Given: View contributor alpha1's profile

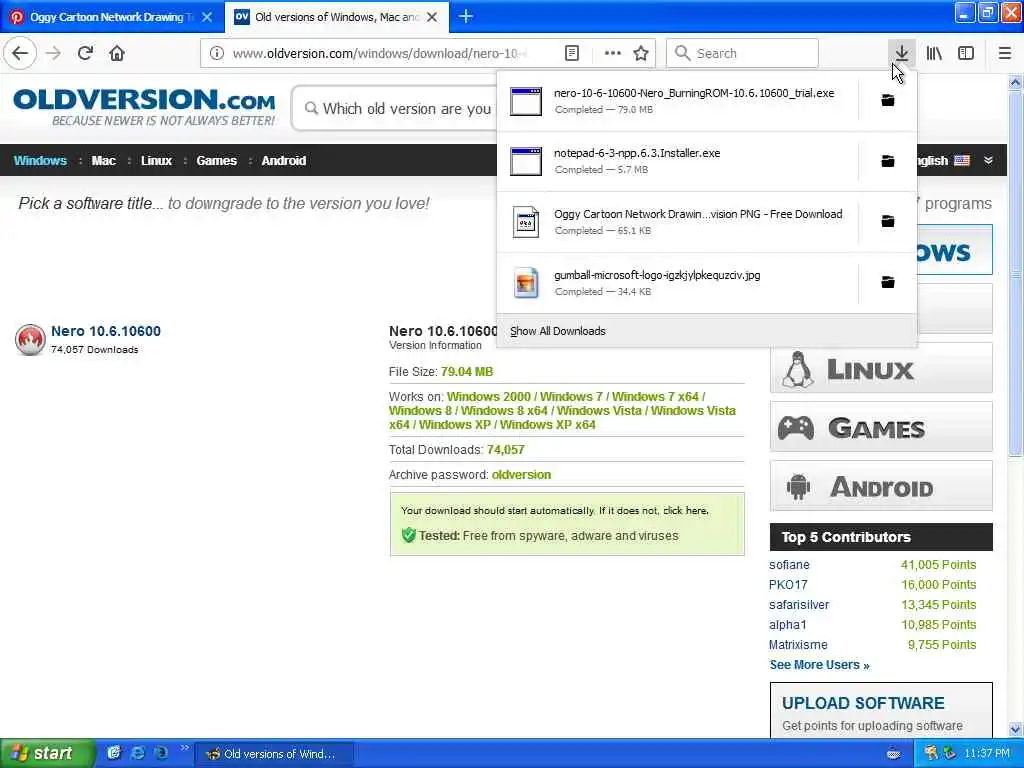Looking at the screenshot, I should 788,624.
